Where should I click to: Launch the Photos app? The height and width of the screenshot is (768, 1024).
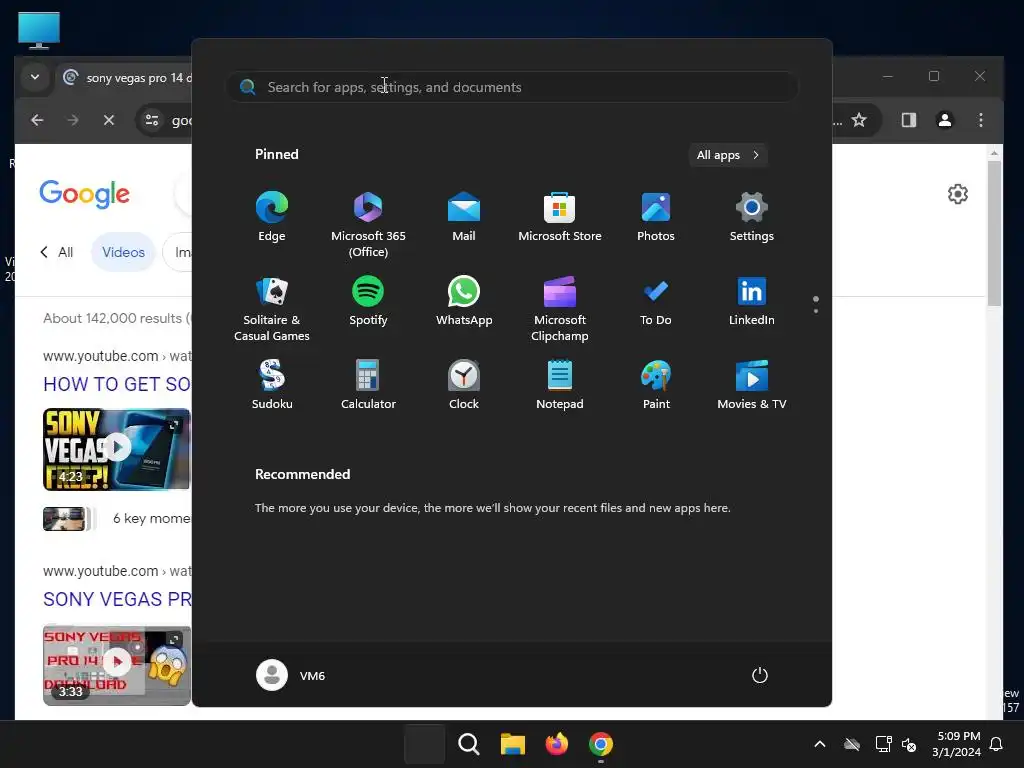[x=656, y=217]
